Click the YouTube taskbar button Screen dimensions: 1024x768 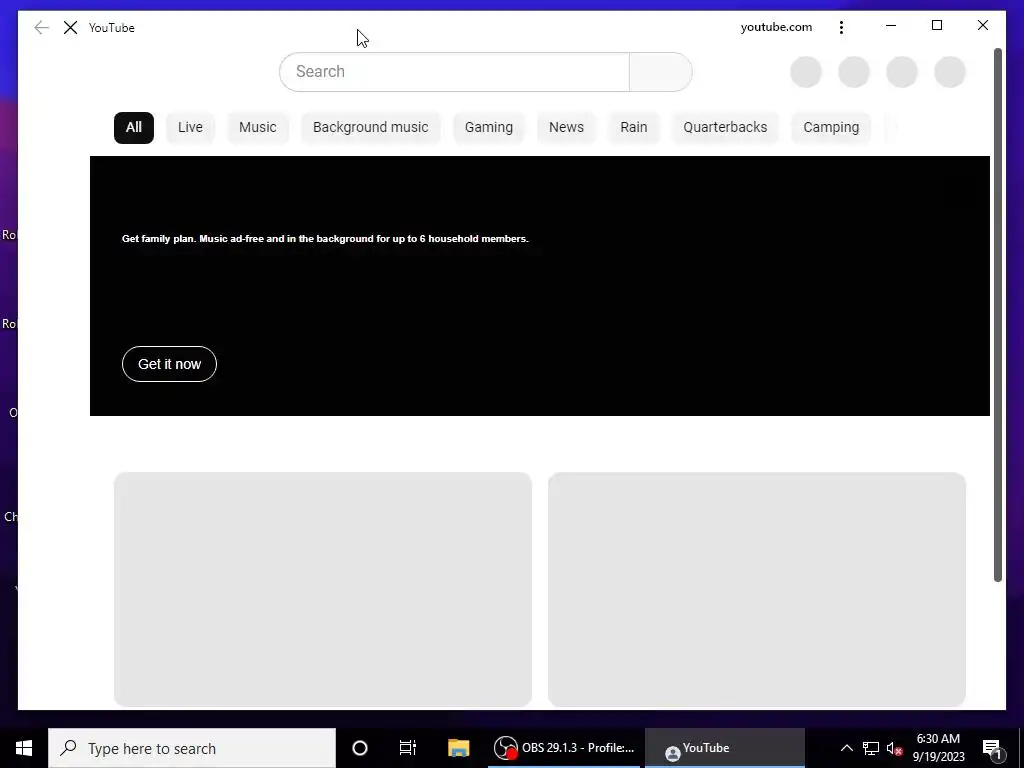pos(724,748)
